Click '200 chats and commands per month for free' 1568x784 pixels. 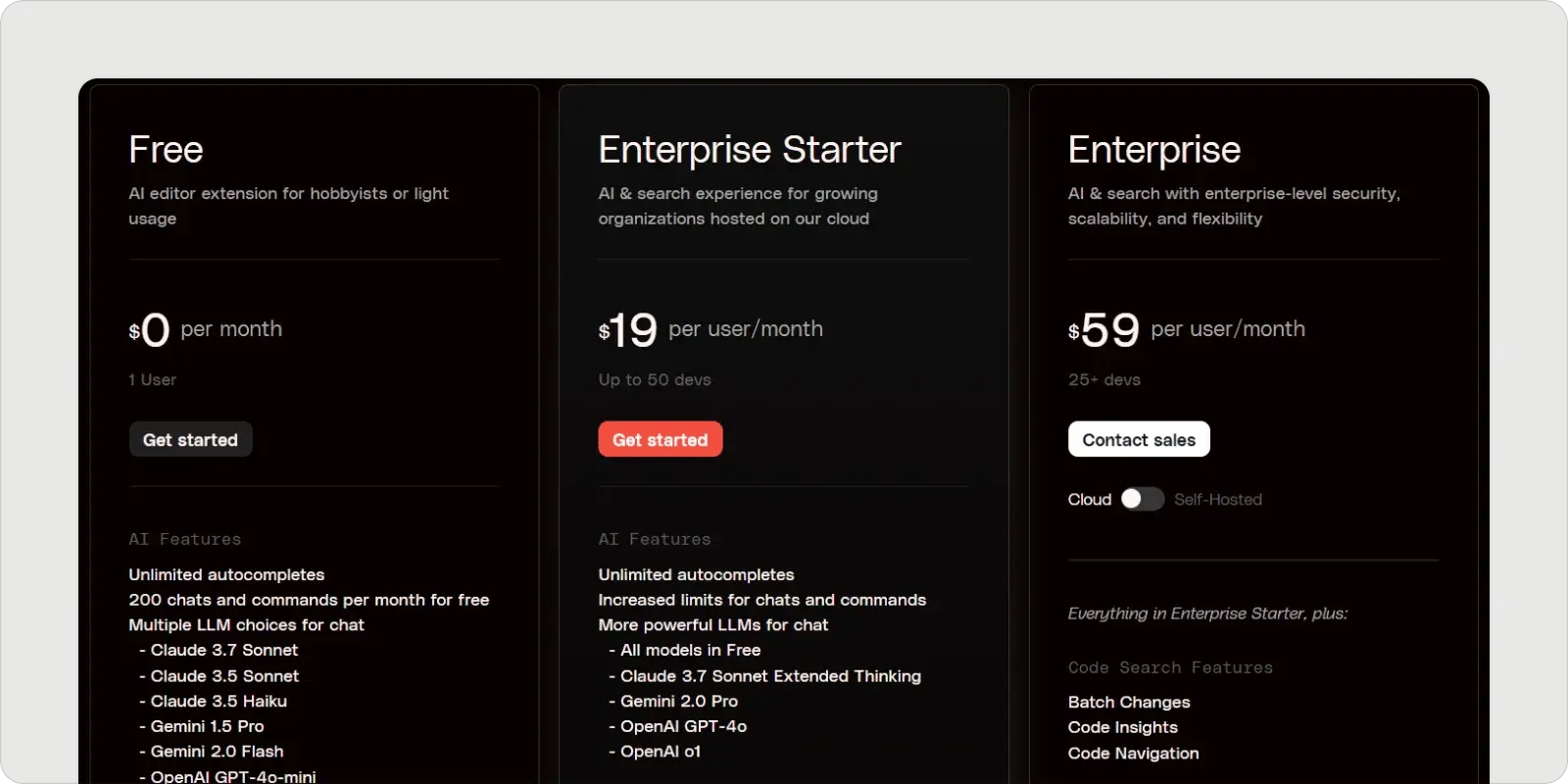coord(309,600)
